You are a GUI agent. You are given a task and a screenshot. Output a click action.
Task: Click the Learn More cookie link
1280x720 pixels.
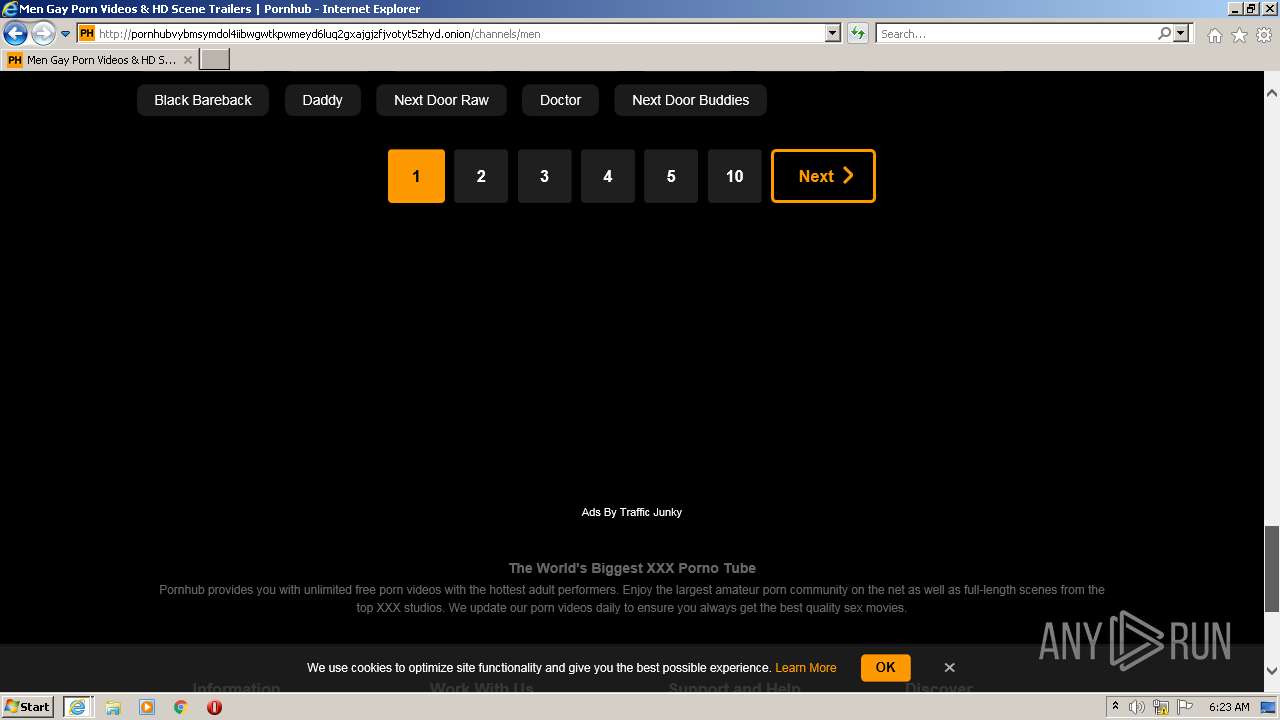pyautogui.click(x=805, y=668)
